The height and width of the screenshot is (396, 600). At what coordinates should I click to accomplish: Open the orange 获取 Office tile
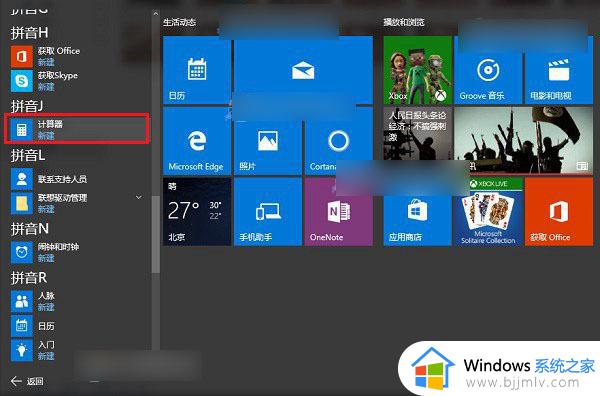coord(559,212)
